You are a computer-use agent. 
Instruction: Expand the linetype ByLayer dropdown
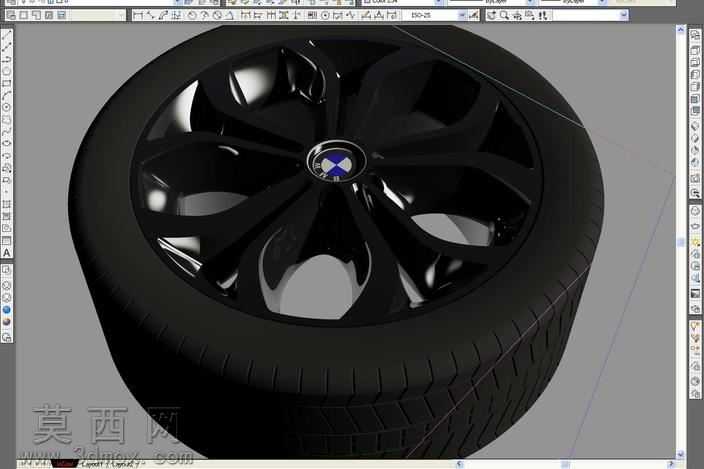pos(530,2)
